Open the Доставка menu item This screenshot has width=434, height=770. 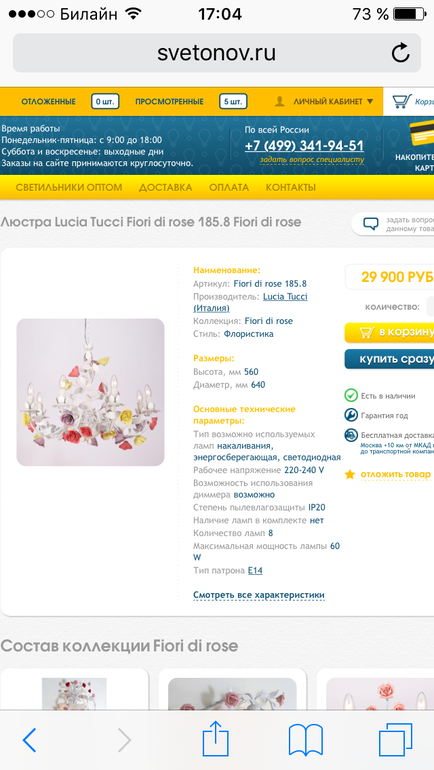click(165, 188)
